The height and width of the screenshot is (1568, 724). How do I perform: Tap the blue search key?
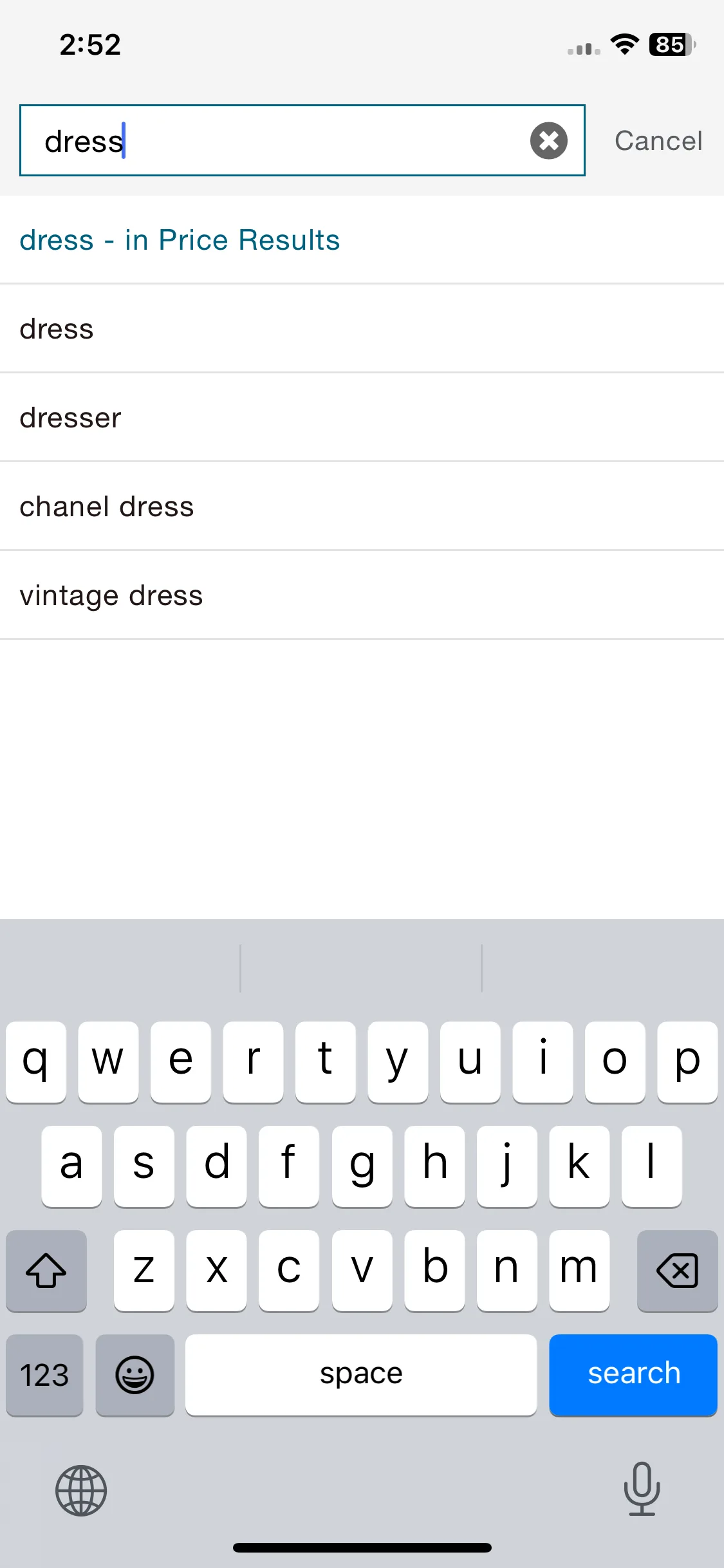pos(633,1375)
